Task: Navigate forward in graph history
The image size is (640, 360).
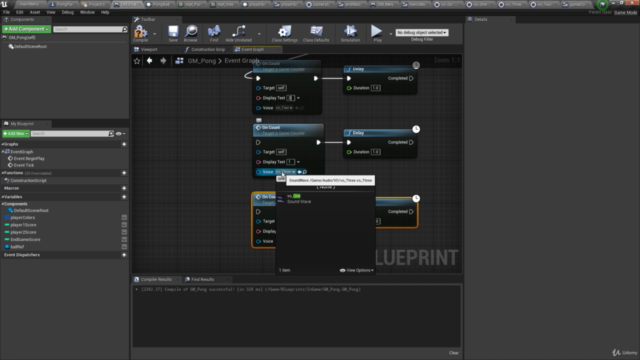Action: [163, 61]
